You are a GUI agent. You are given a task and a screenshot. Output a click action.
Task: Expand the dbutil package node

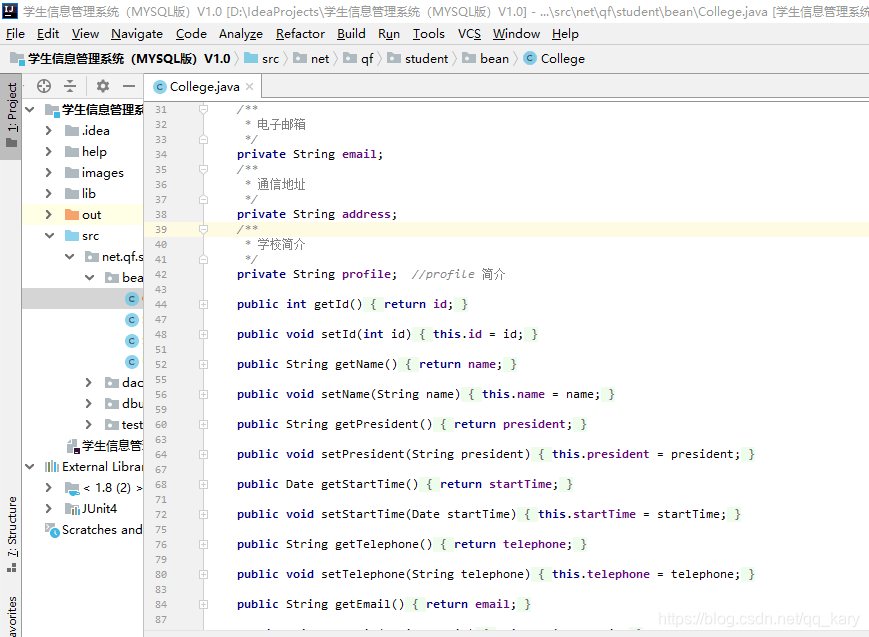coord(89,404)
